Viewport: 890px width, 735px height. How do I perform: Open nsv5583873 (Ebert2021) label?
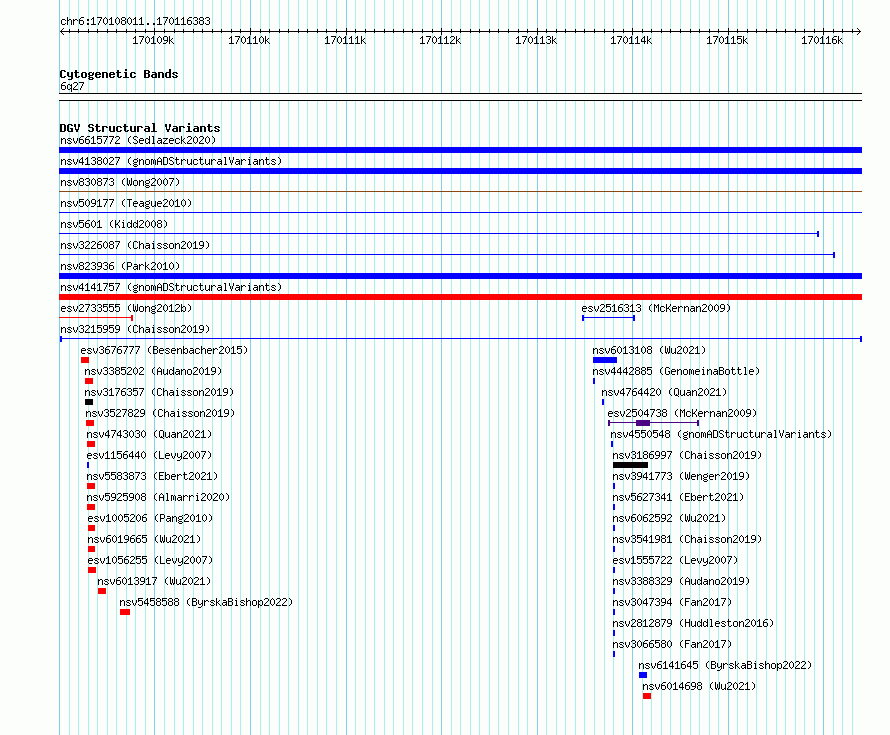152,476
